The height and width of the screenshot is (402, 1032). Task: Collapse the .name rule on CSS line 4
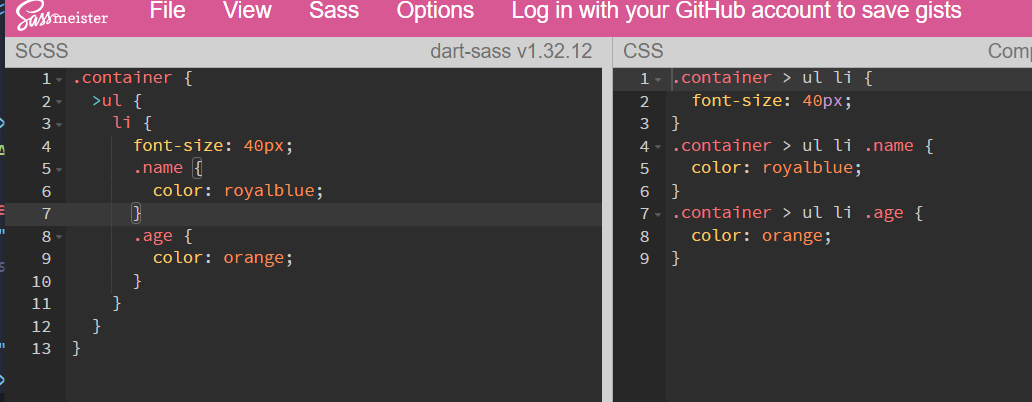click(x=658, y=147)
